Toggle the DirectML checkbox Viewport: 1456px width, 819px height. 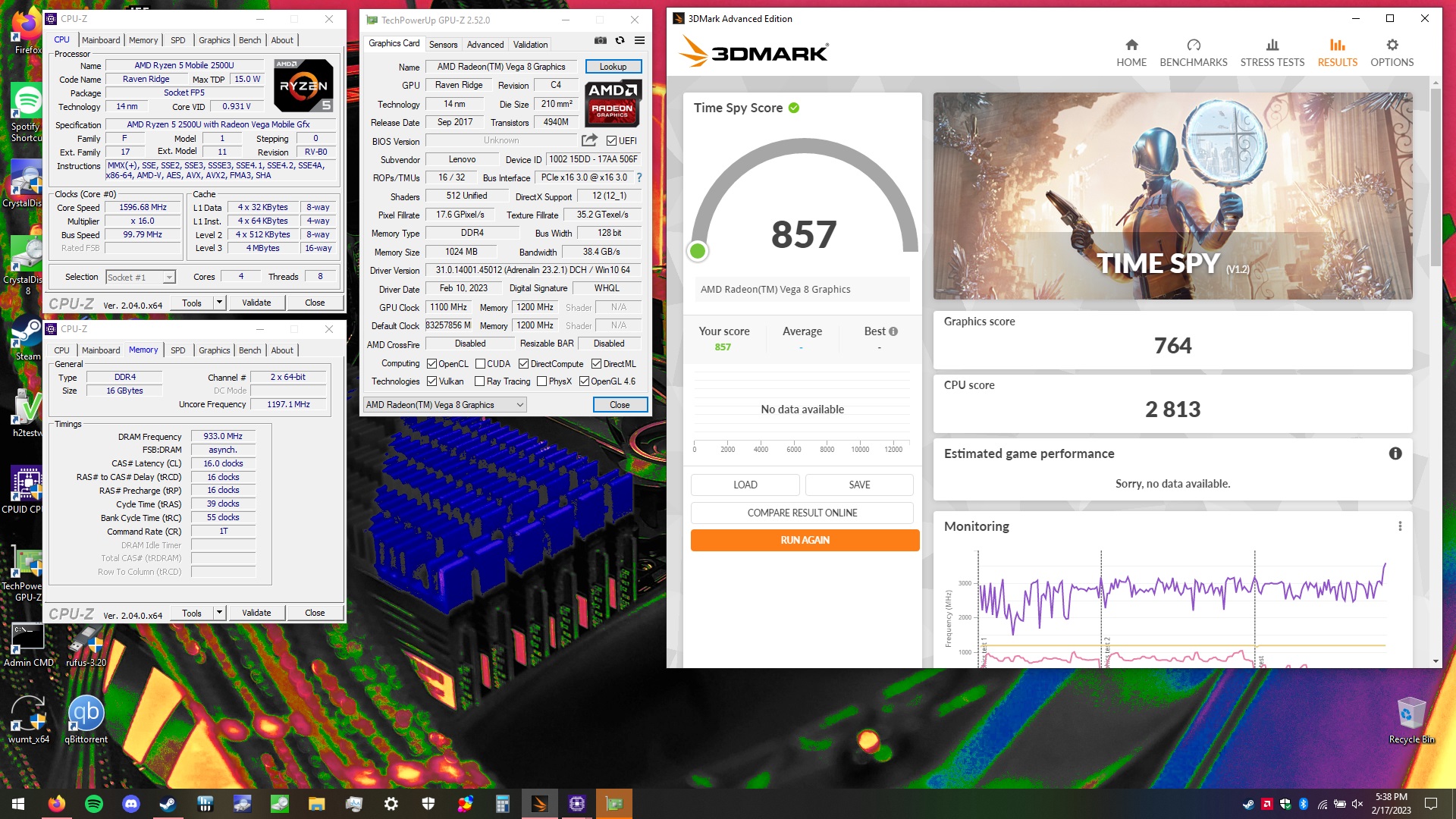pos(596,364)
